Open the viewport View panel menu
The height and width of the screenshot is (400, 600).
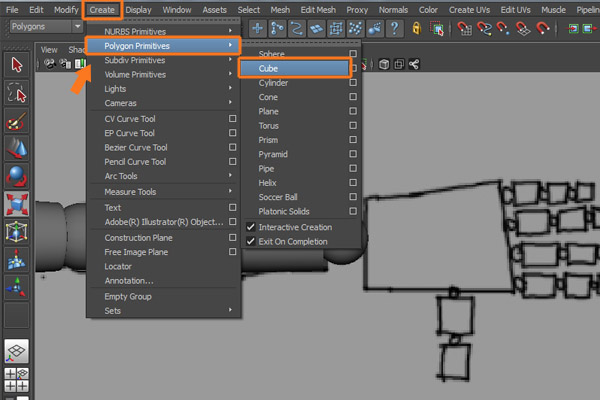(x=49, y=49)
